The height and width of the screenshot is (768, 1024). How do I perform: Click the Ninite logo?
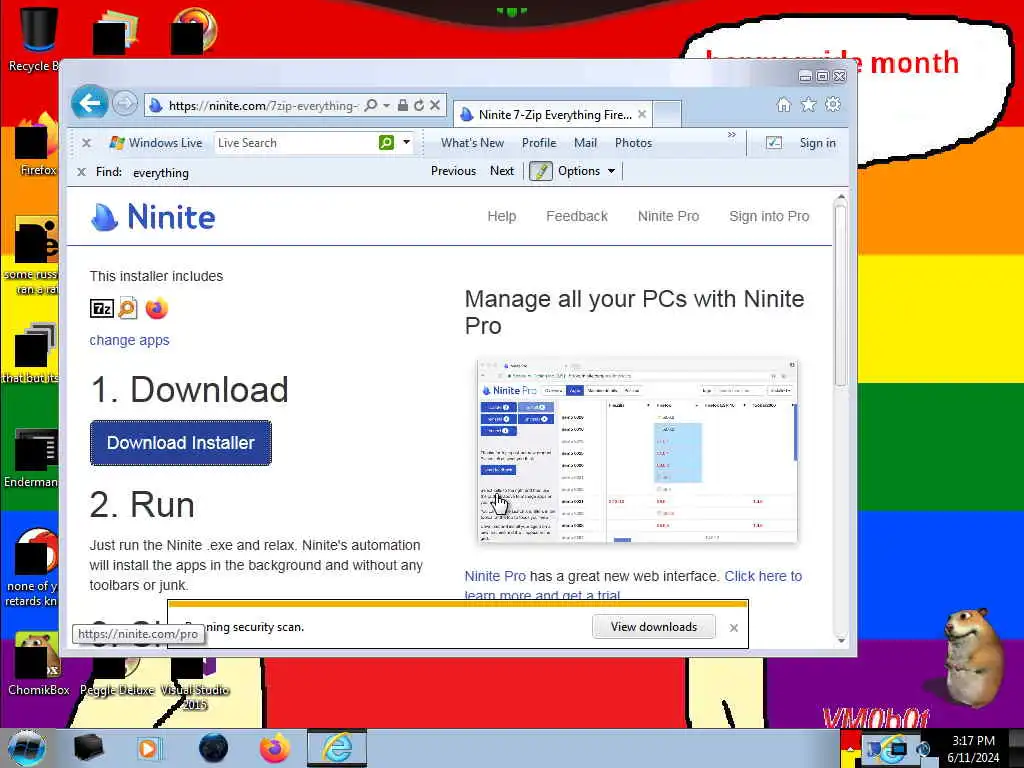click(153, 217)
